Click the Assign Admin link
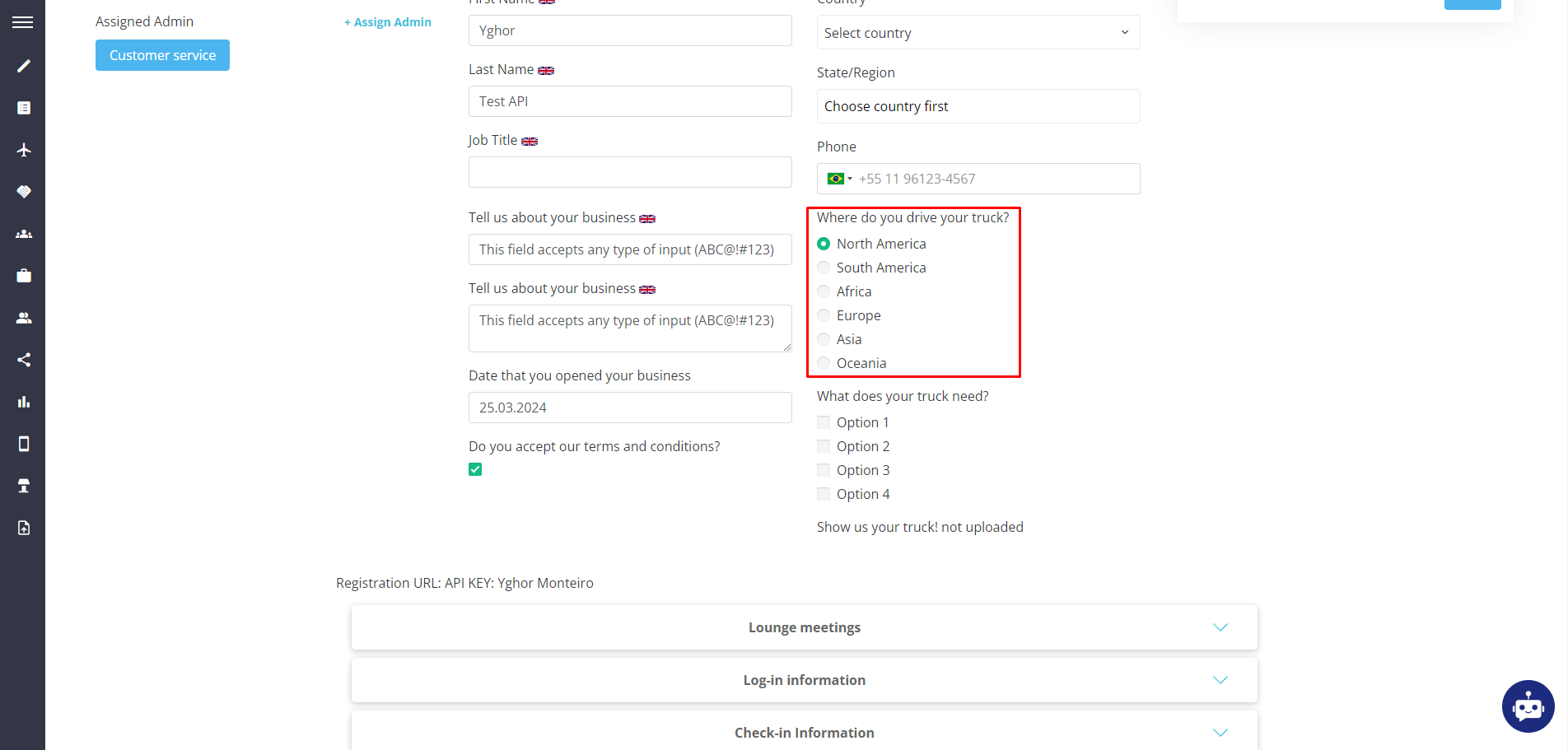The height and width of the screenshot is (750, 1568). click(388, 22)
